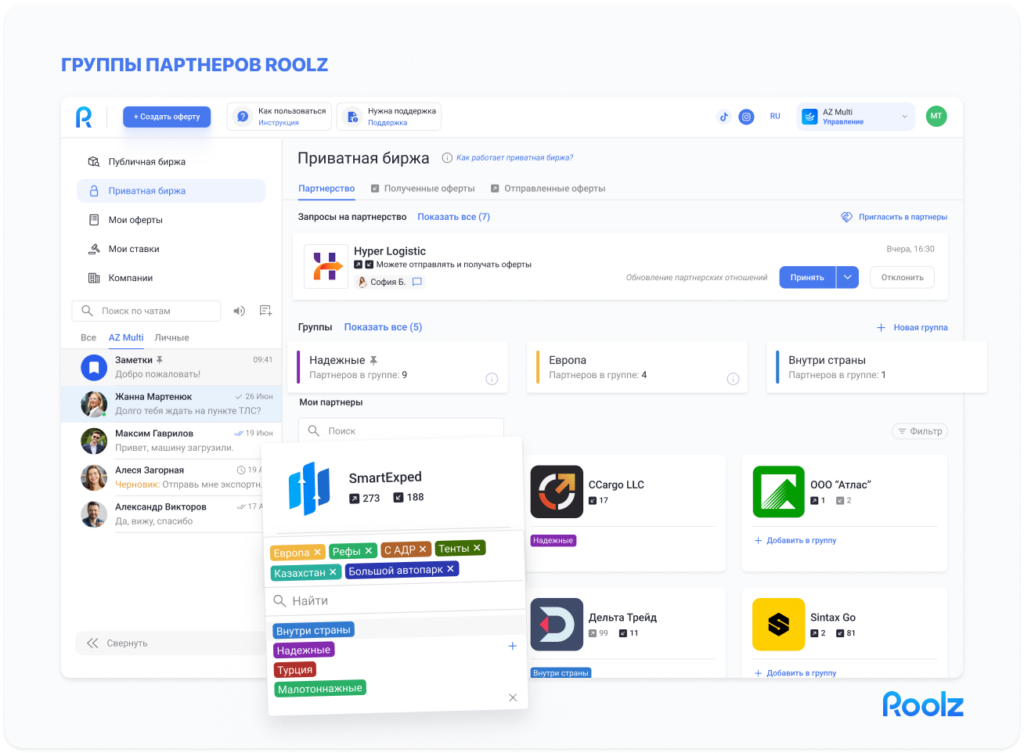
Task: Open 'Компании' via the building icon
Action: [x=93, y=278]
